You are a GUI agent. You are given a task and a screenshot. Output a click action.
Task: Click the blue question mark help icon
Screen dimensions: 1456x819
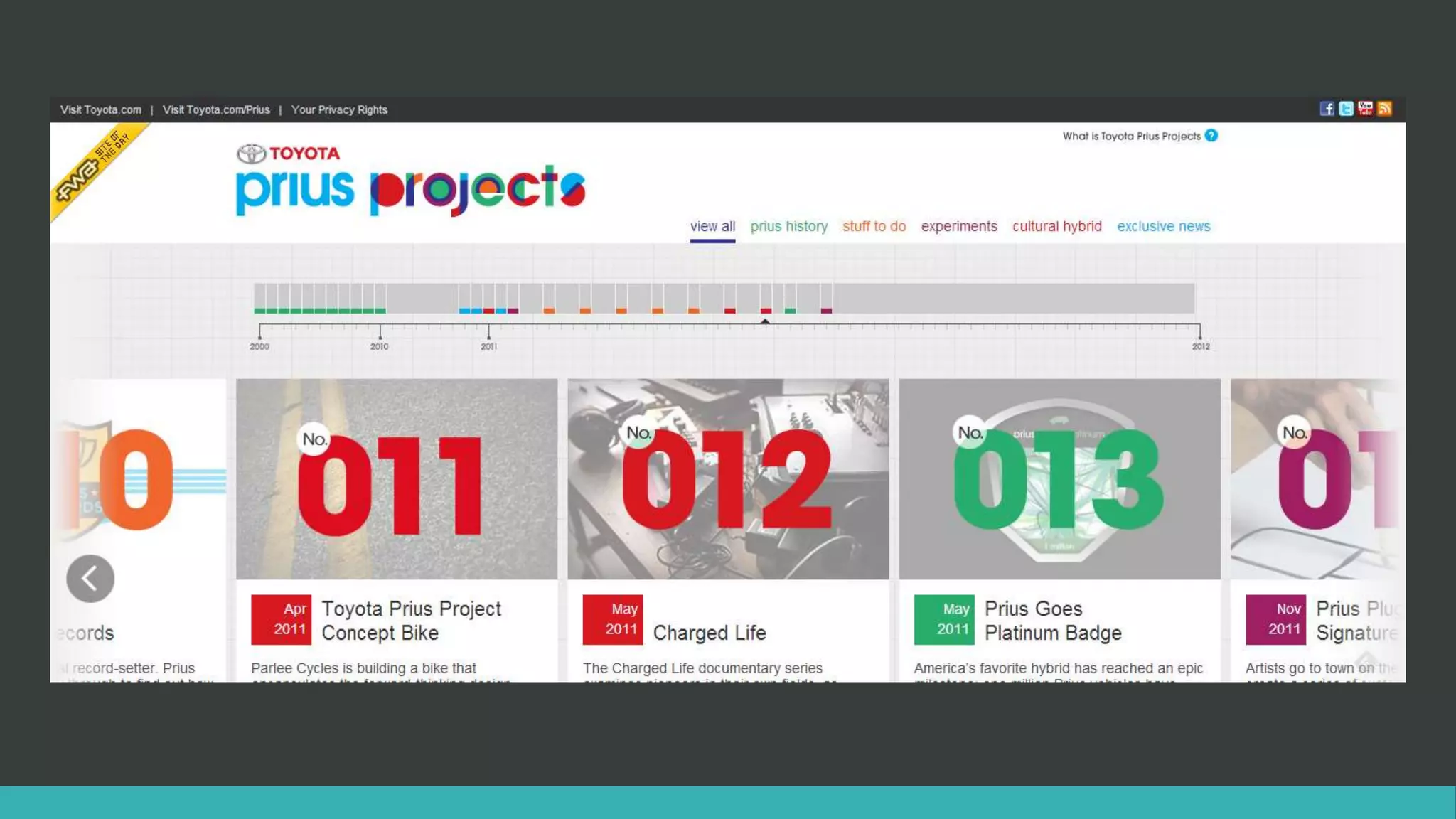1211,136
